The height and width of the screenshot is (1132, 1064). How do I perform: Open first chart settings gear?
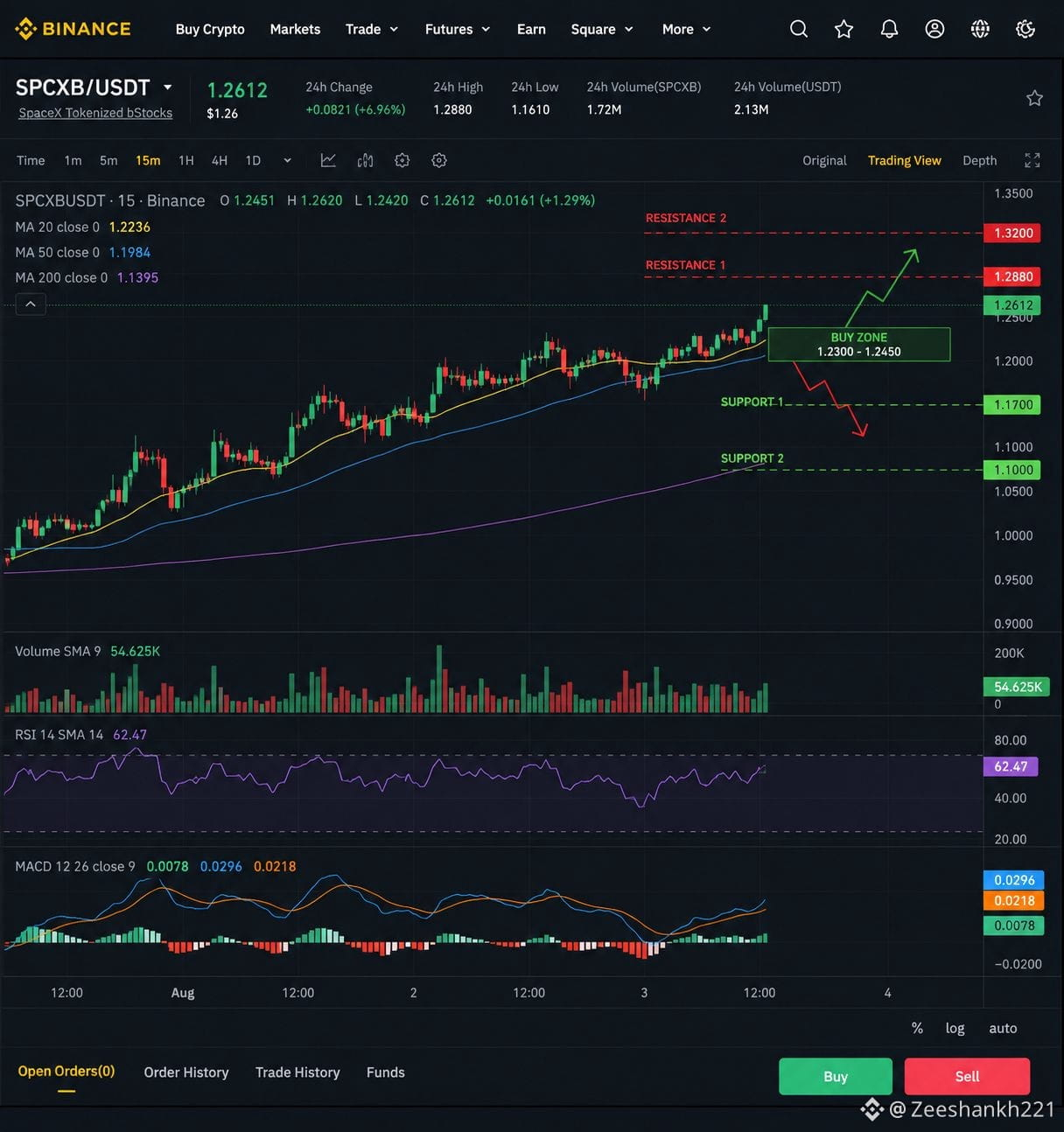(x=402, y=160)
